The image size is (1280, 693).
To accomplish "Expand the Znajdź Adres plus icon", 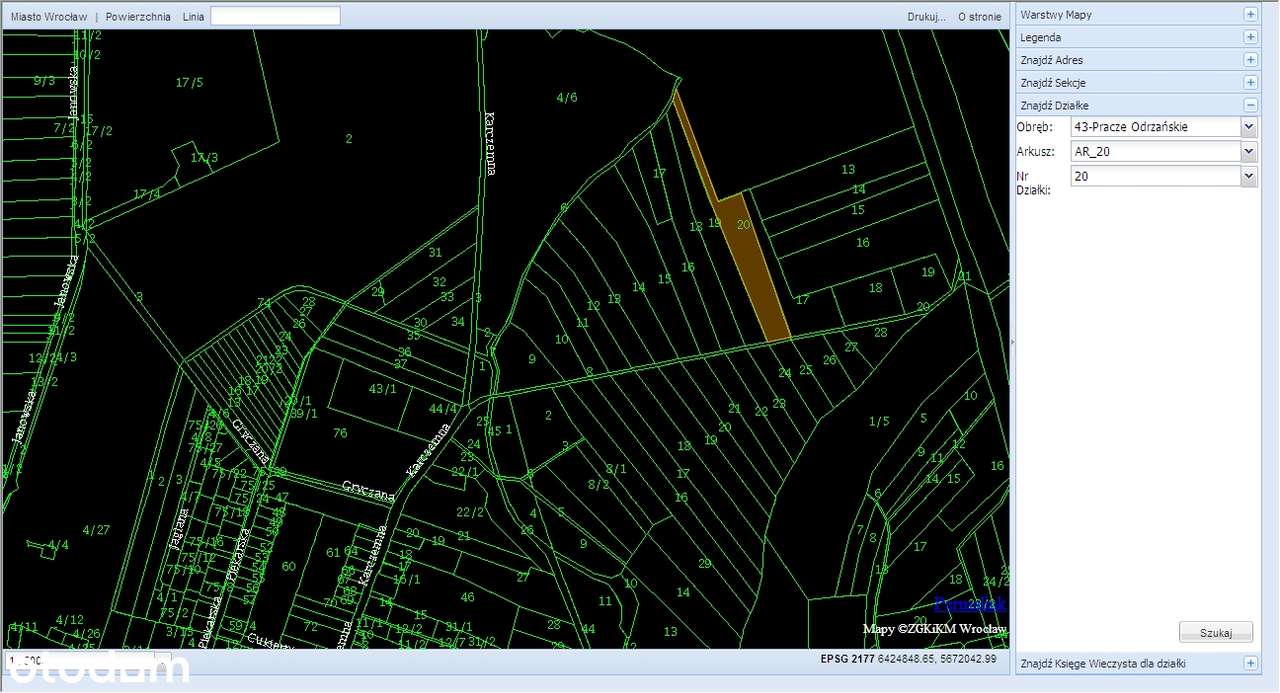I will pyautogui.click(x=1250, y=60).
